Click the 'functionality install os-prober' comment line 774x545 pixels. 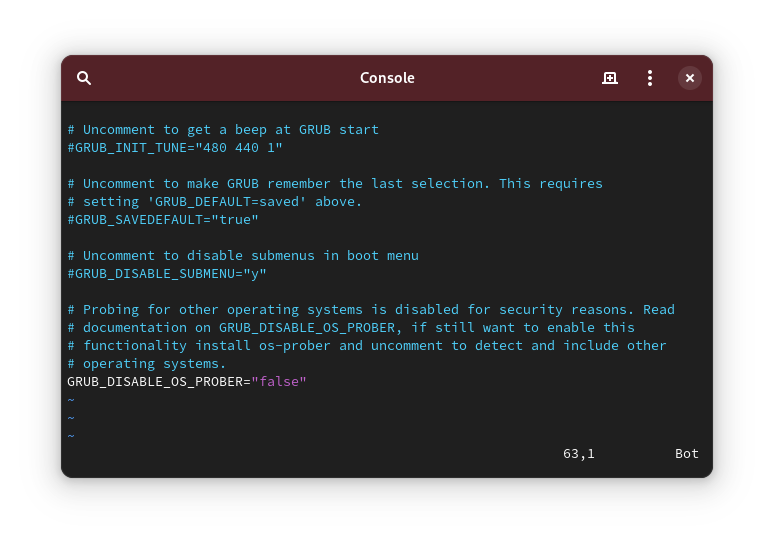click(x=367, y=346)
